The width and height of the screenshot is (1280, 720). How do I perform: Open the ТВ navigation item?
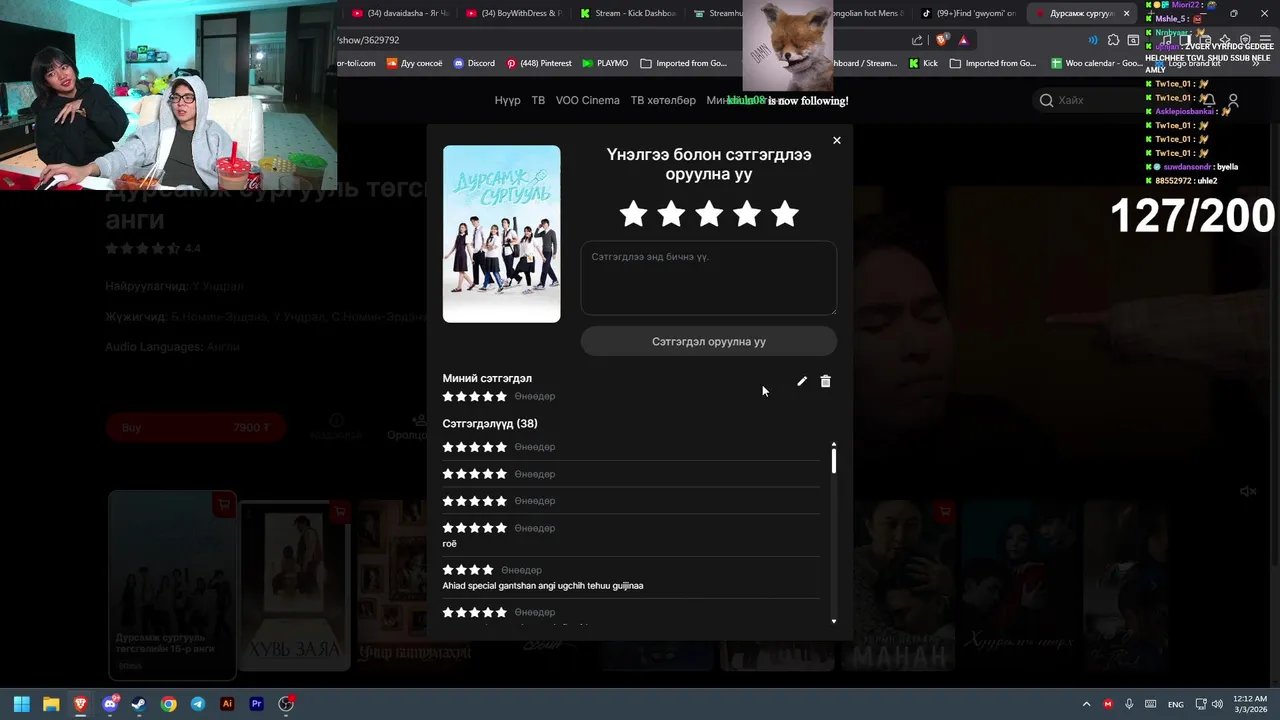tap(538, 100)
